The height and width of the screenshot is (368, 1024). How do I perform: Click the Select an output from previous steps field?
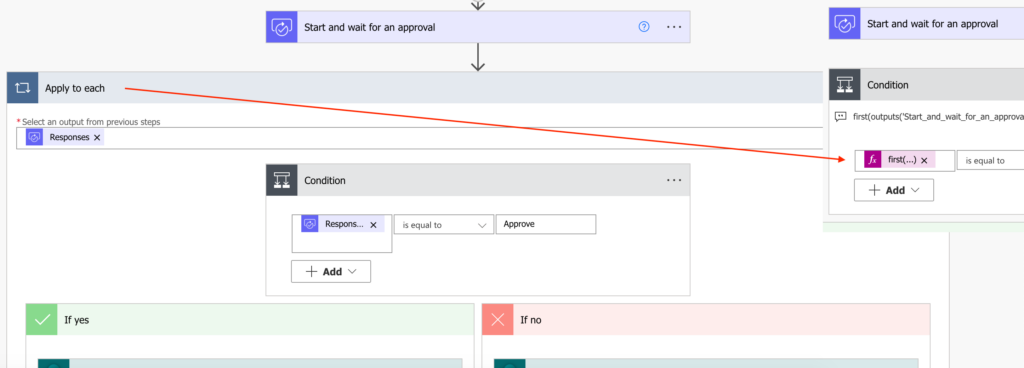pos(419,138)
